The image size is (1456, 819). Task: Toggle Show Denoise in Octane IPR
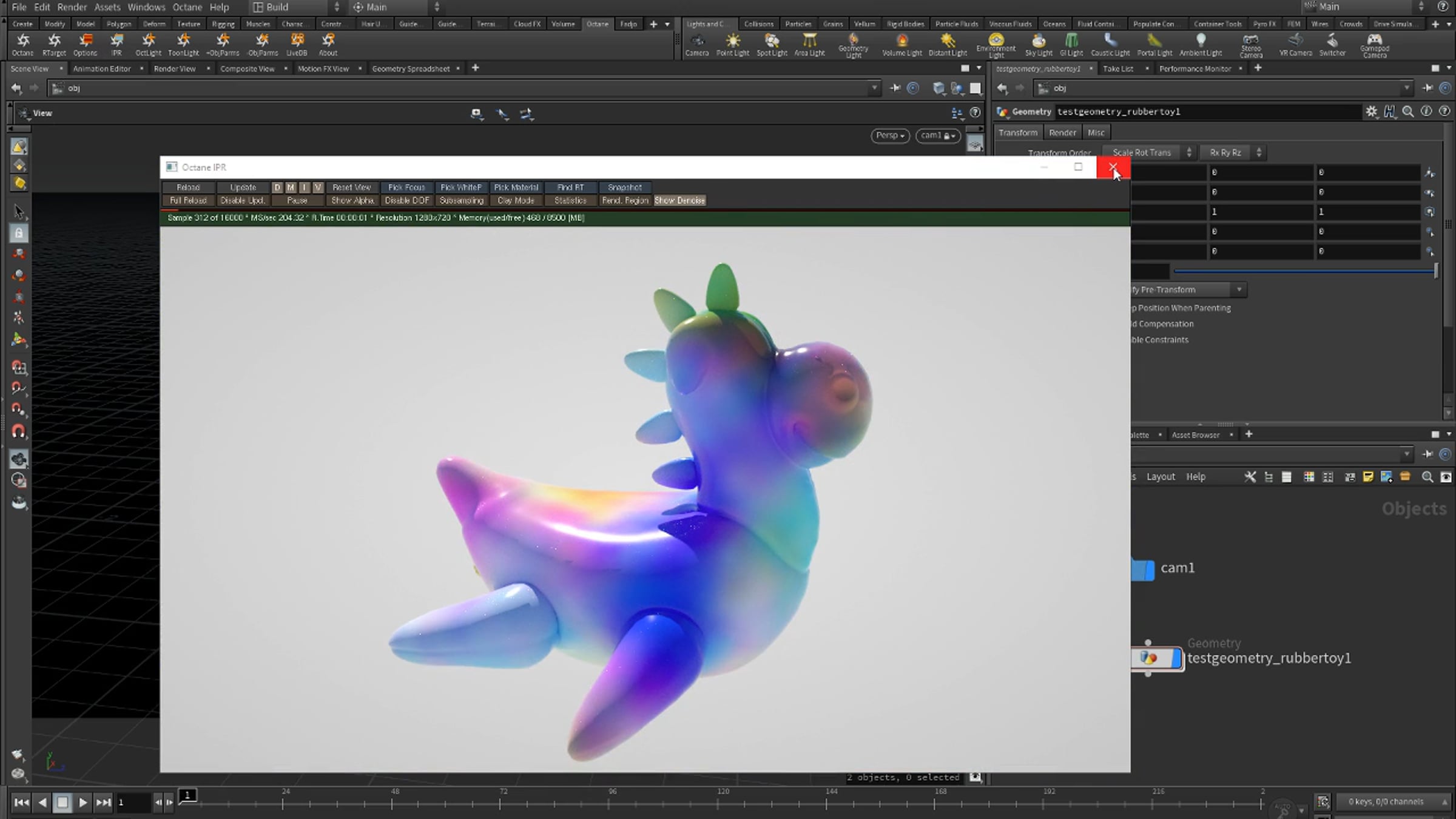point(679,200)
